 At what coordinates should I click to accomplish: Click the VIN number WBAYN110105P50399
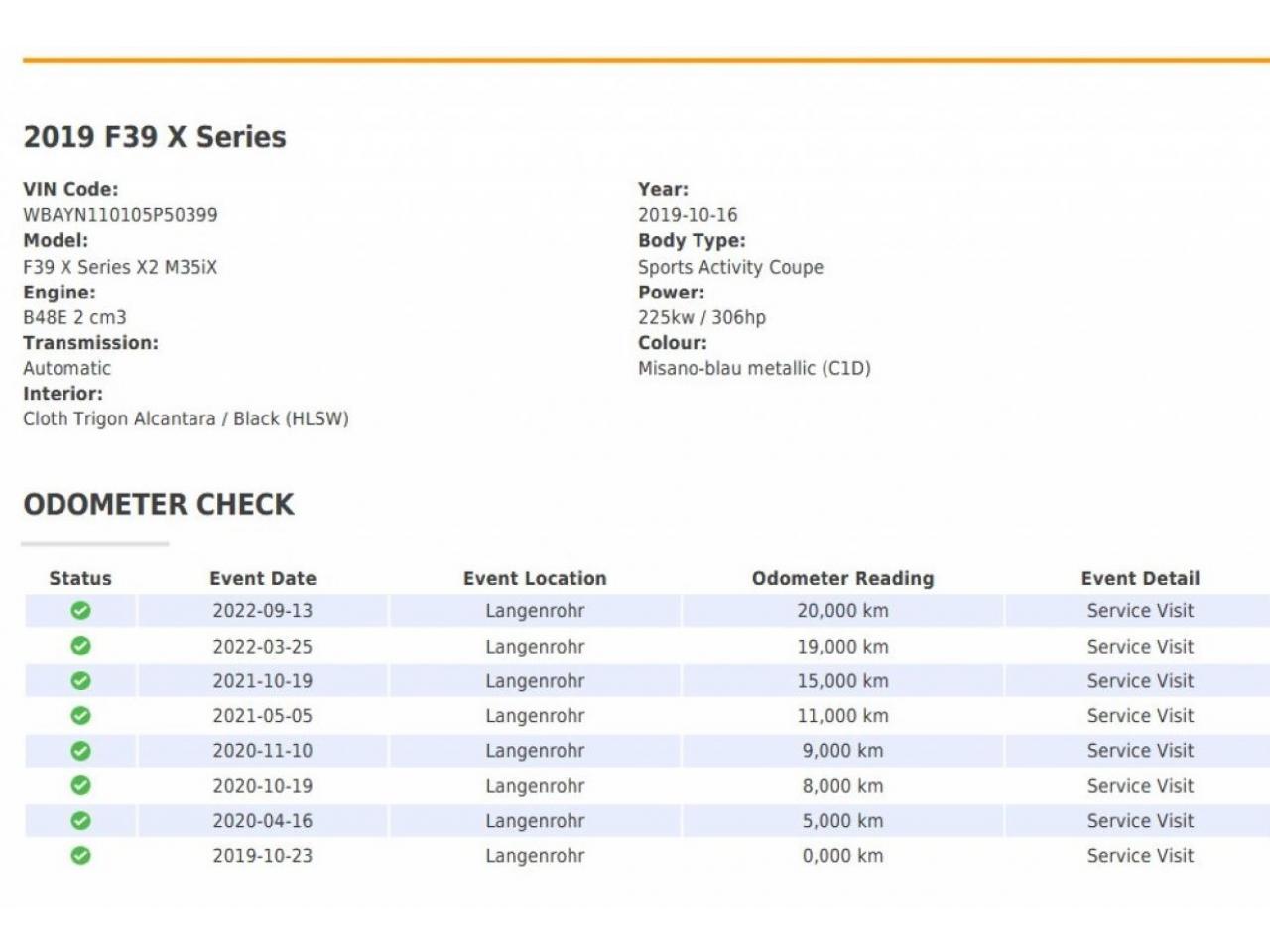coord(120,215)
